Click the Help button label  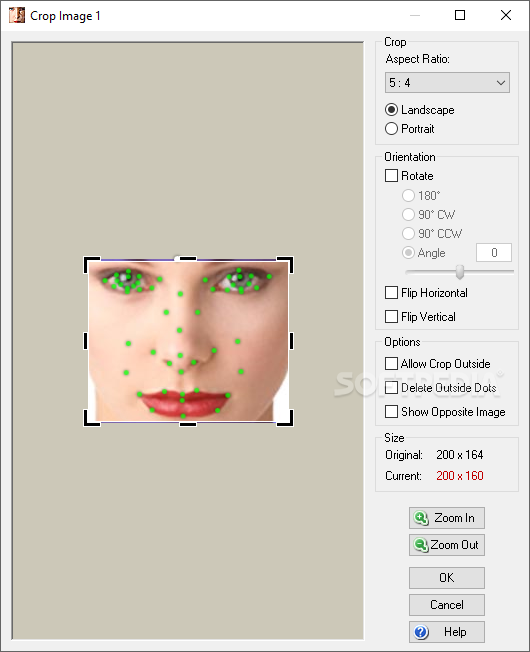[455, 632]
